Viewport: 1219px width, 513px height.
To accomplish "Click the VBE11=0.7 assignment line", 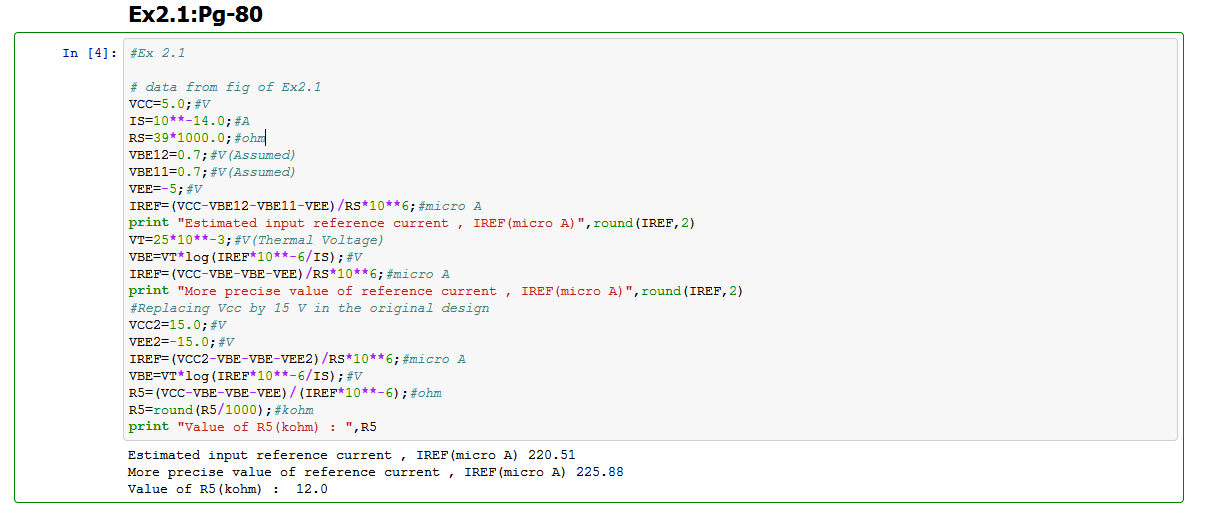I will pos(212,172).
